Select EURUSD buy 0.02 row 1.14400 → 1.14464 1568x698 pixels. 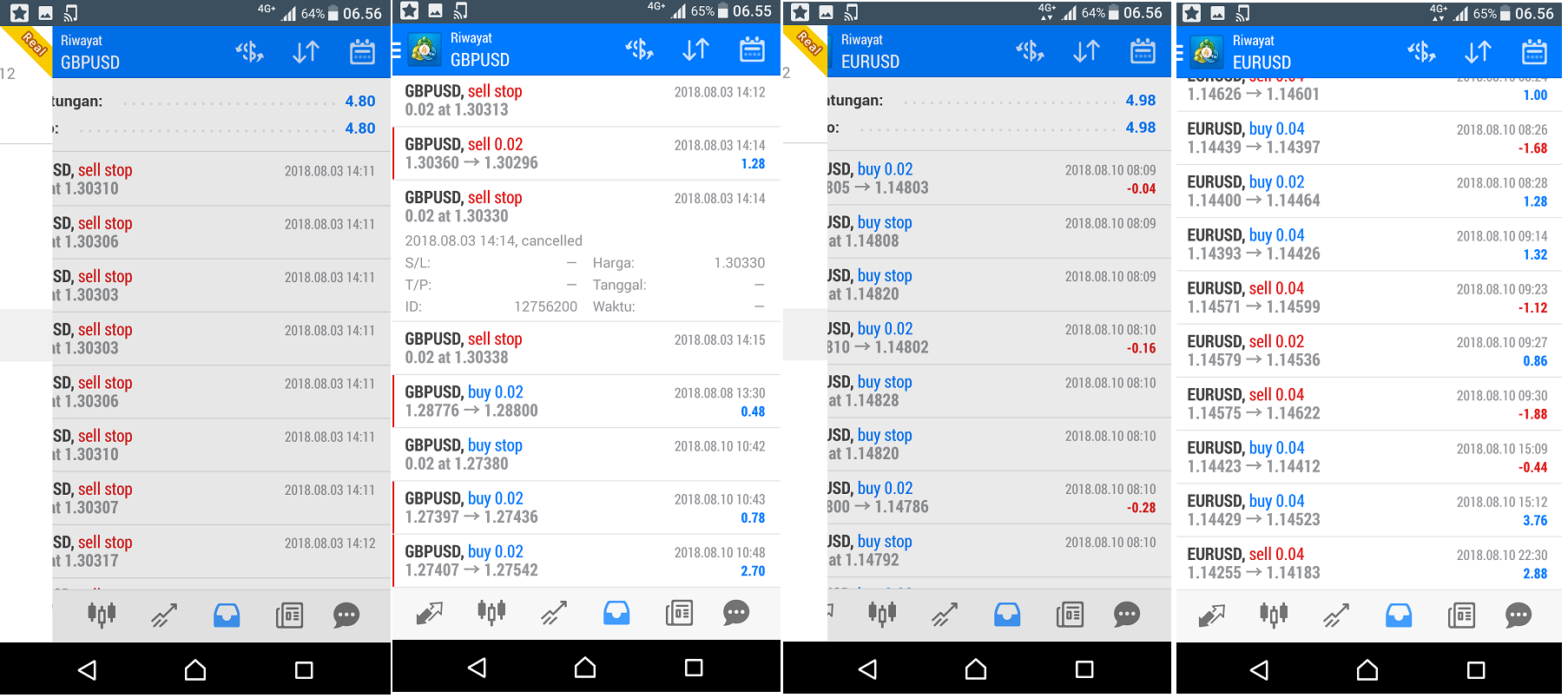1369,191
